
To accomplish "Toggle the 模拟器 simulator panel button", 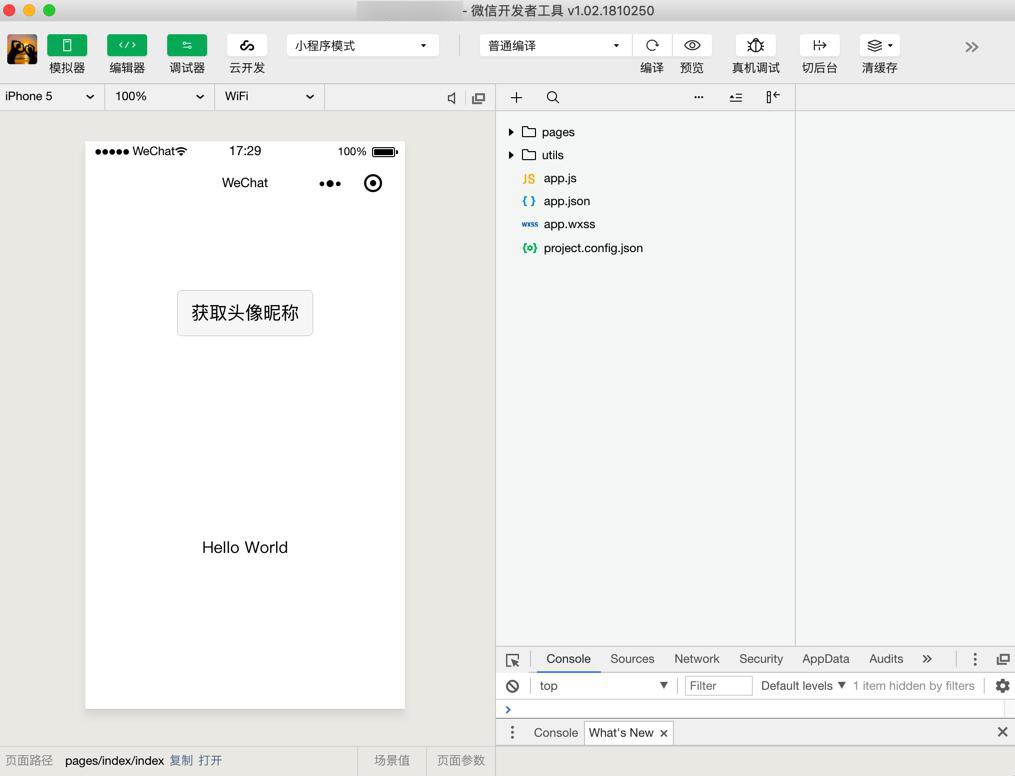I will coord(67,45).
